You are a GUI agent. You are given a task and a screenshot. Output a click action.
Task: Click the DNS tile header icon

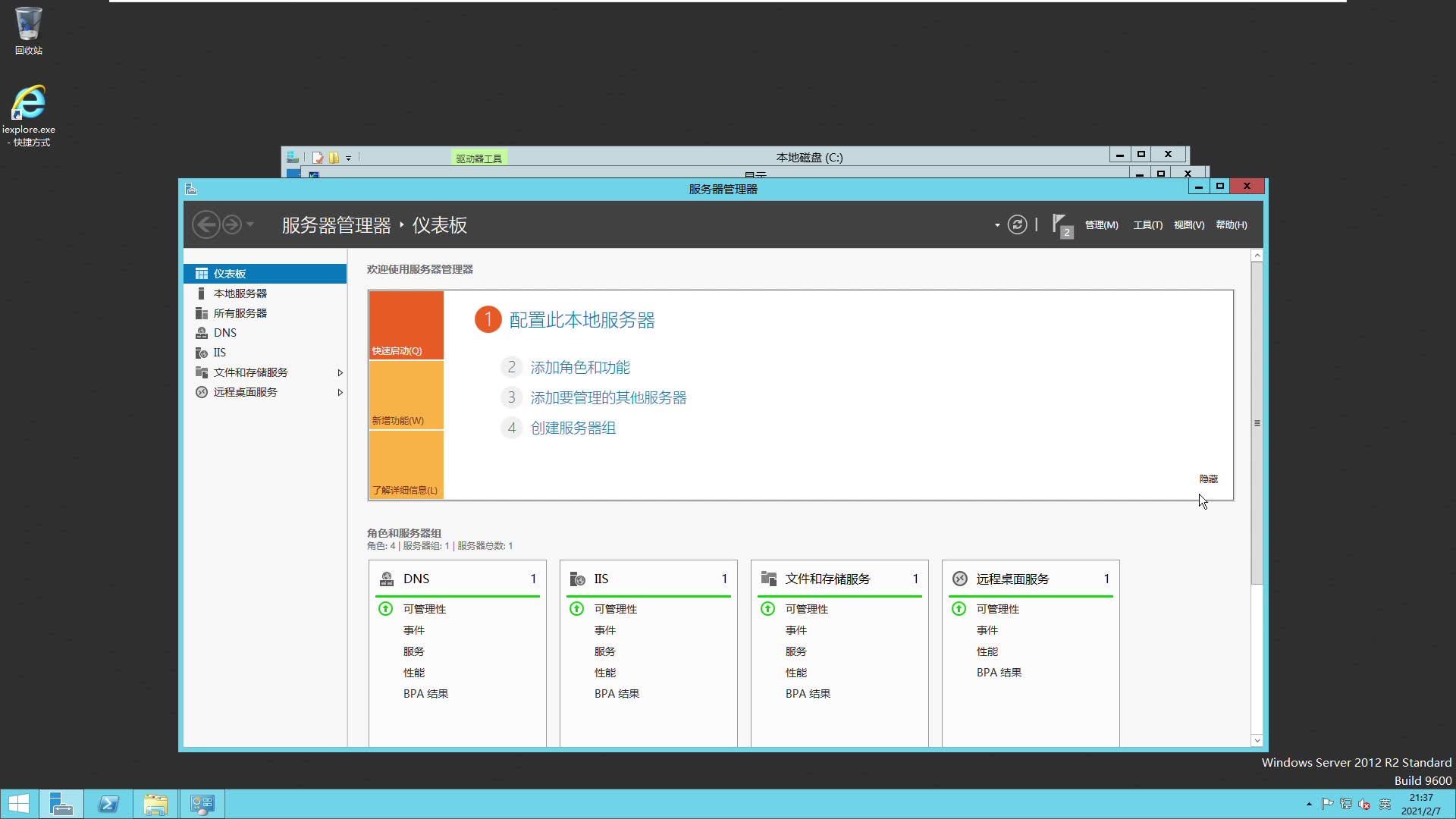click(x=387, y=579)
